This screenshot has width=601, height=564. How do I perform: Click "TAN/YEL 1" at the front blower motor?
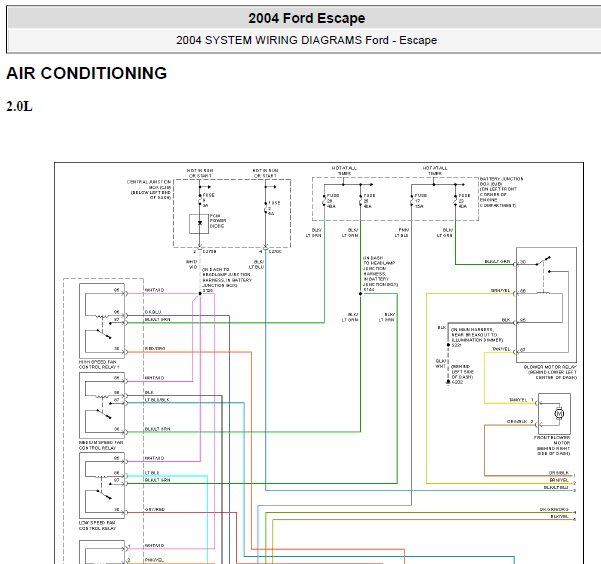(x=521, y=400)
